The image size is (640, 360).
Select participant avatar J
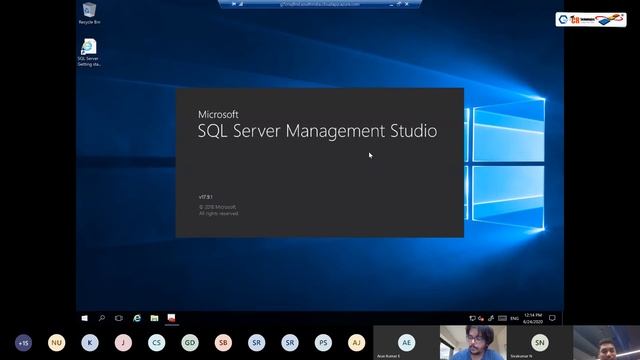123,343
